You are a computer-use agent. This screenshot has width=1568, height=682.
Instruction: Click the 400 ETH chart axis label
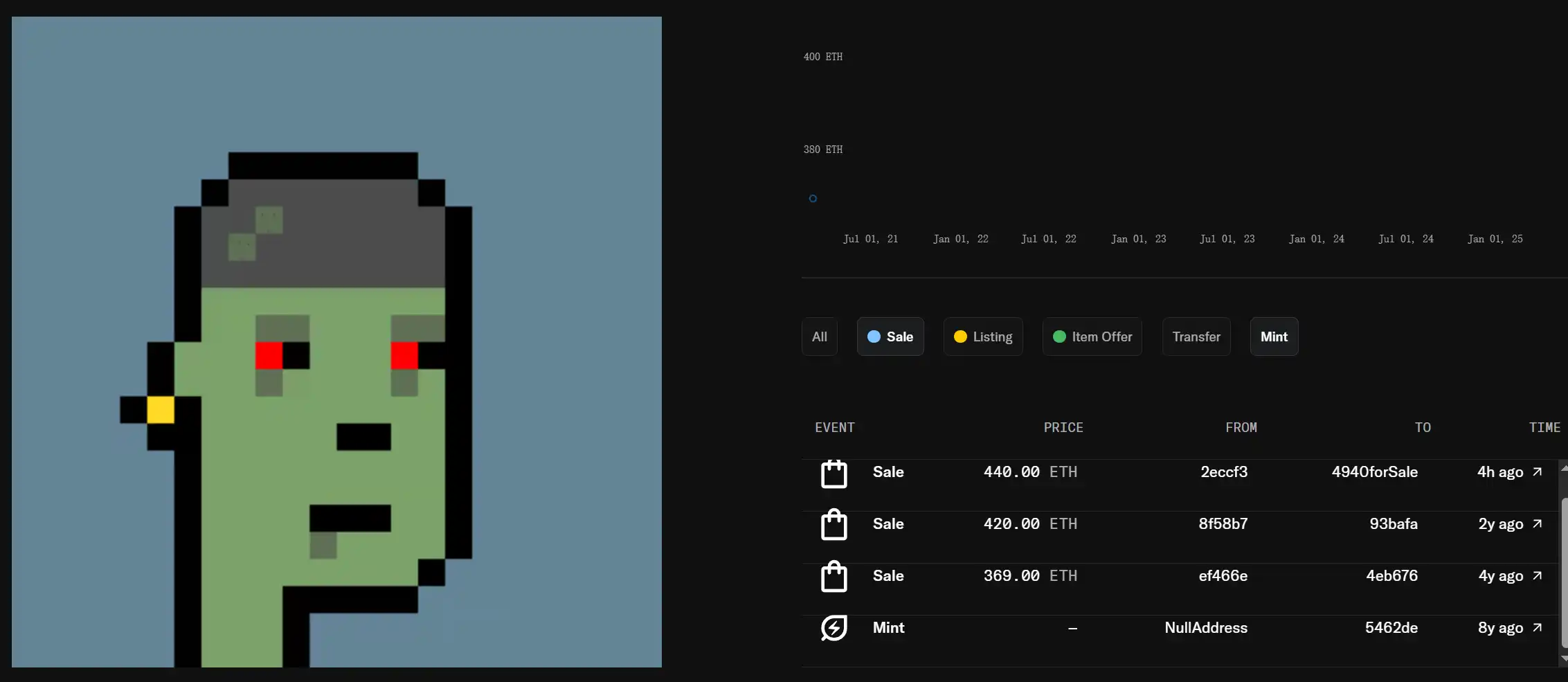823,57
